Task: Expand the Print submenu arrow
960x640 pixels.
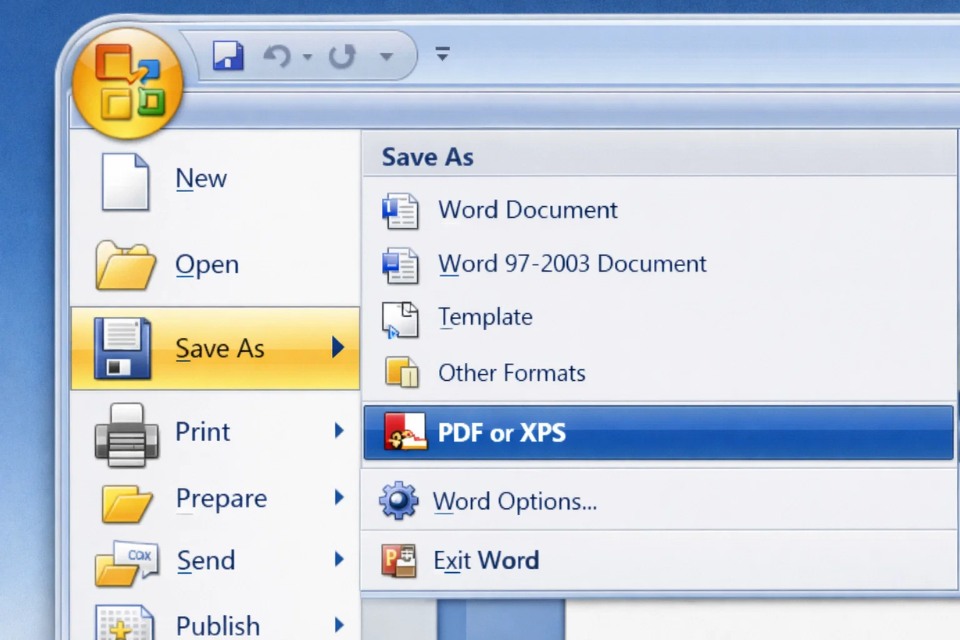Action: tap(340, 431)
